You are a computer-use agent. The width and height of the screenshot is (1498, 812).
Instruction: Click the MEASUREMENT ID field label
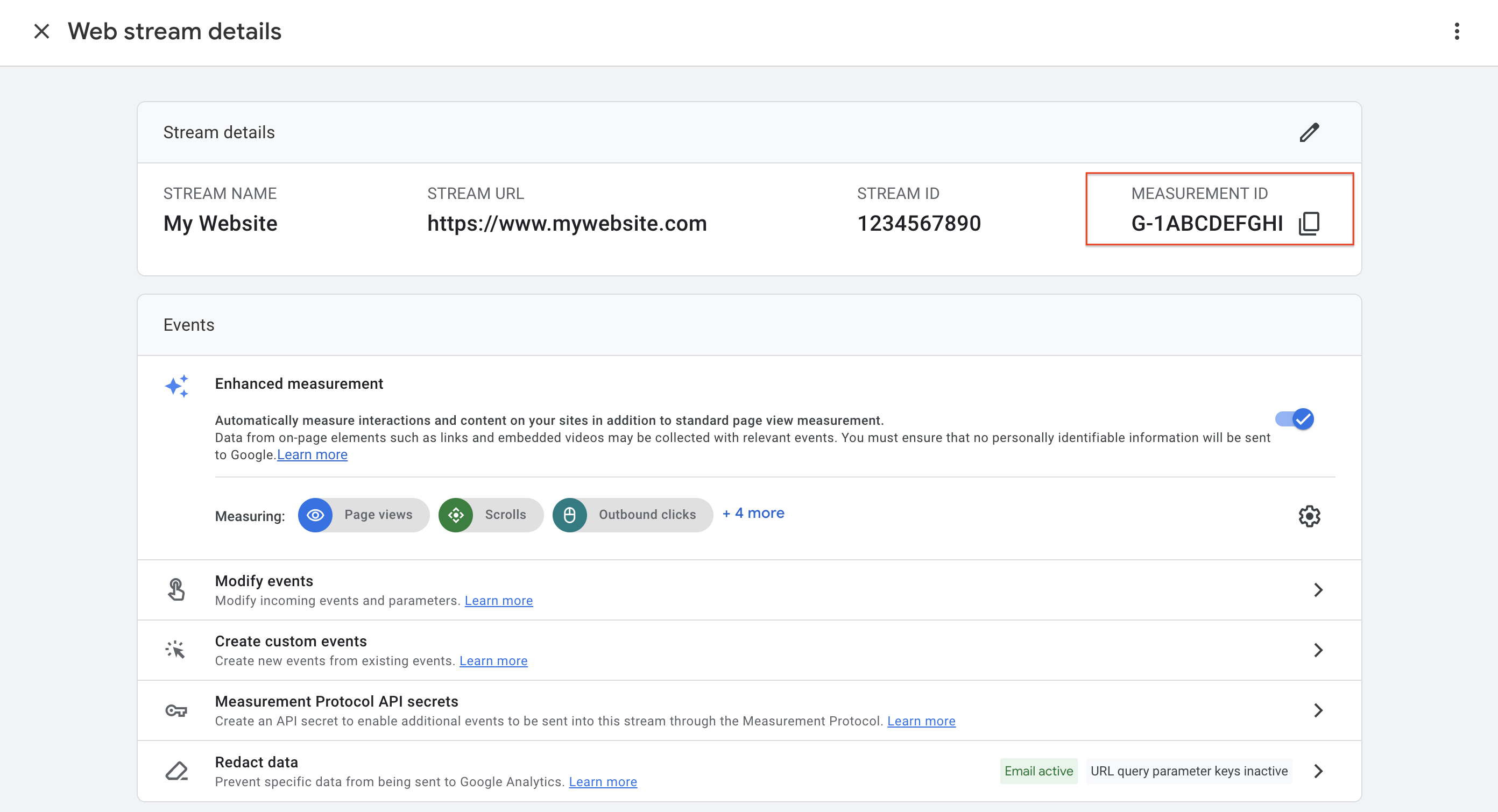coord(1199,194)
